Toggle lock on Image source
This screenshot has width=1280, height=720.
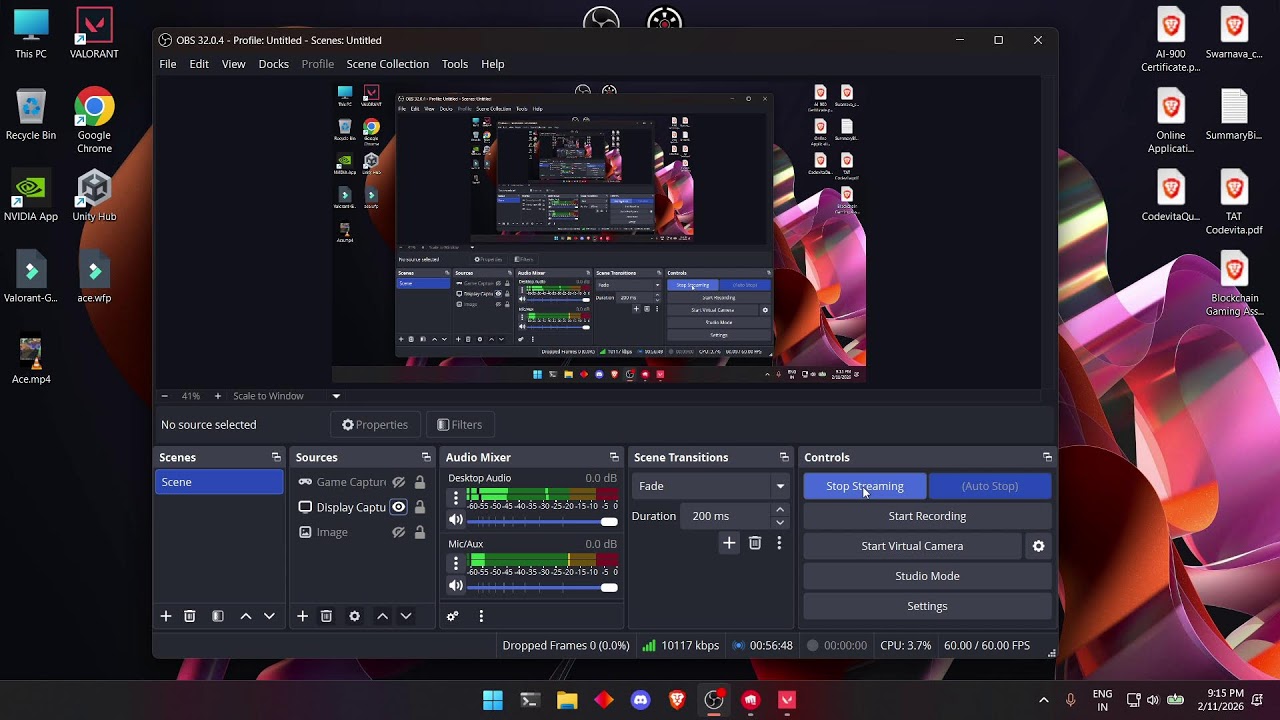click(420, 532)
